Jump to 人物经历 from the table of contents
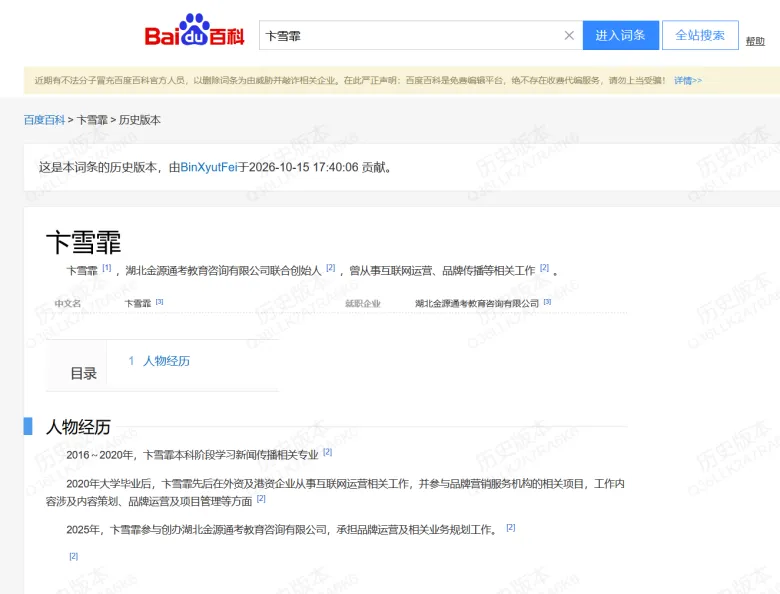 (166, 361)
